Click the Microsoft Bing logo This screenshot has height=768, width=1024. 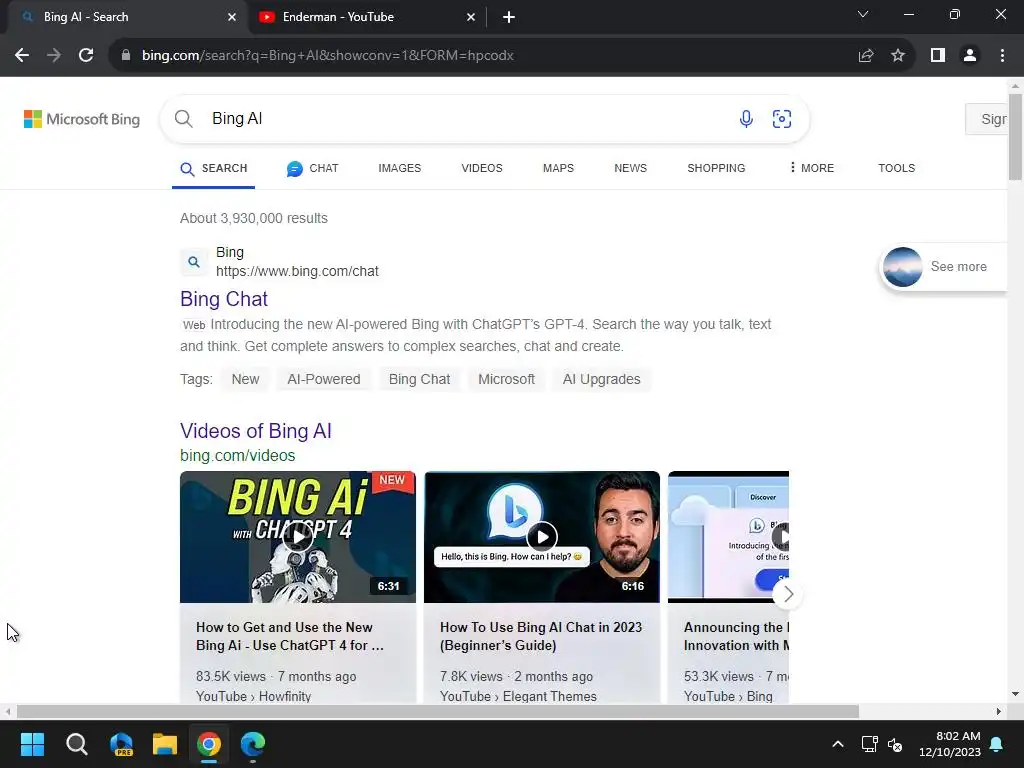82,119
